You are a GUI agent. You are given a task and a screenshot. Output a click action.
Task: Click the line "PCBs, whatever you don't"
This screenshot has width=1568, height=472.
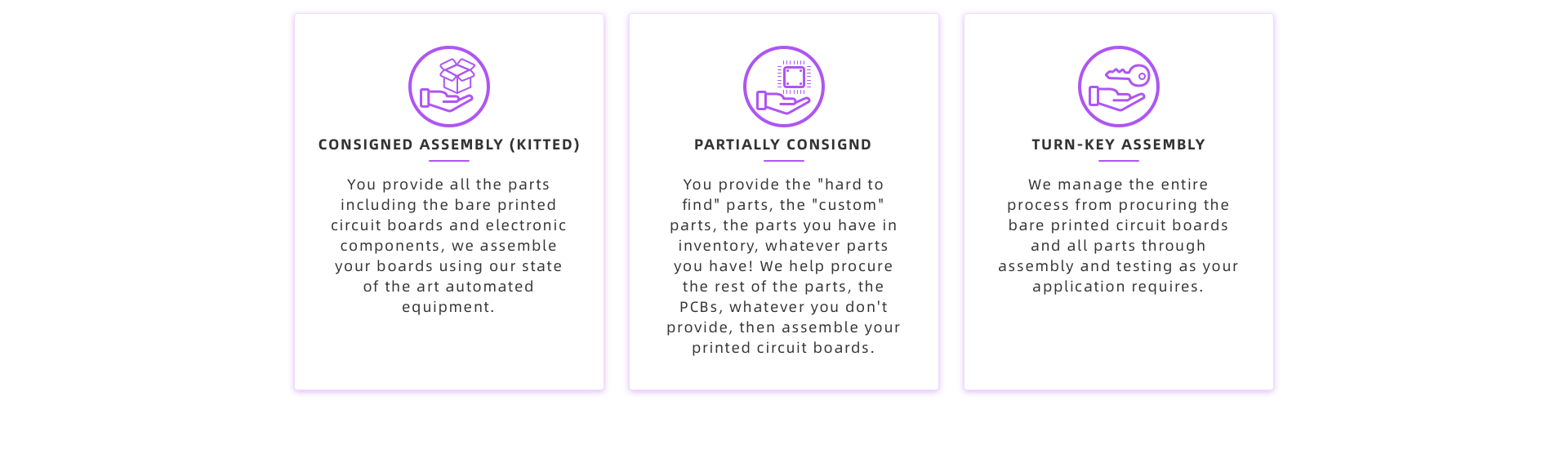point(784,307)
